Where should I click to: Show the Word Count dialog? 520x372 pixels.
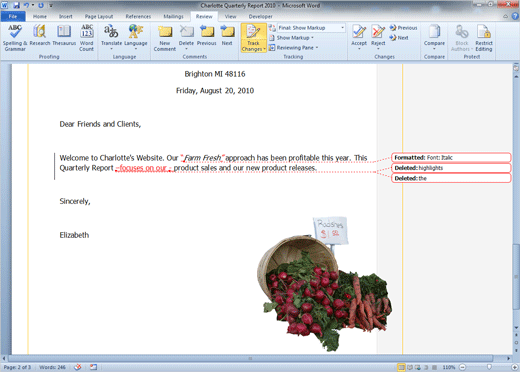tap(86, 37)
